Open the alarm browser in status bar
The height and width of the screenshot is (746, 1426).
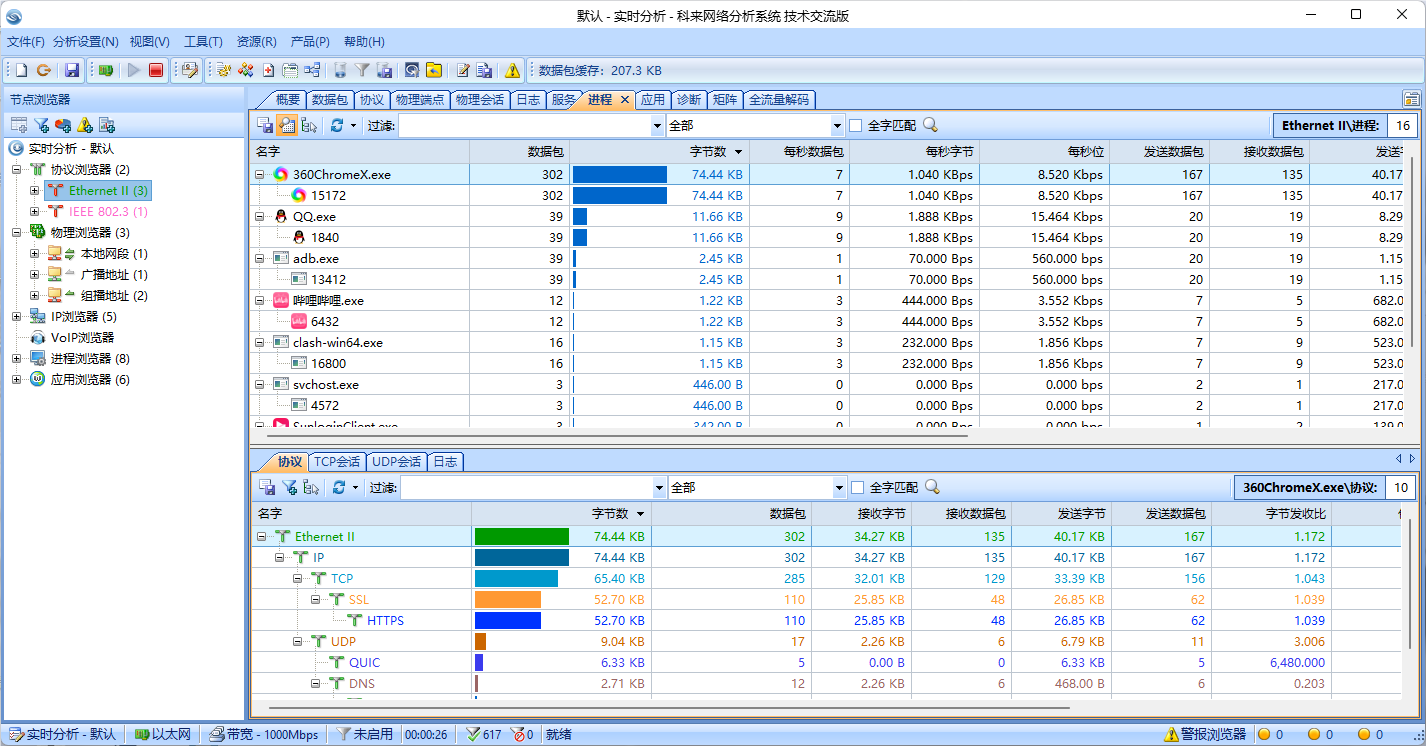point(1205,734)
